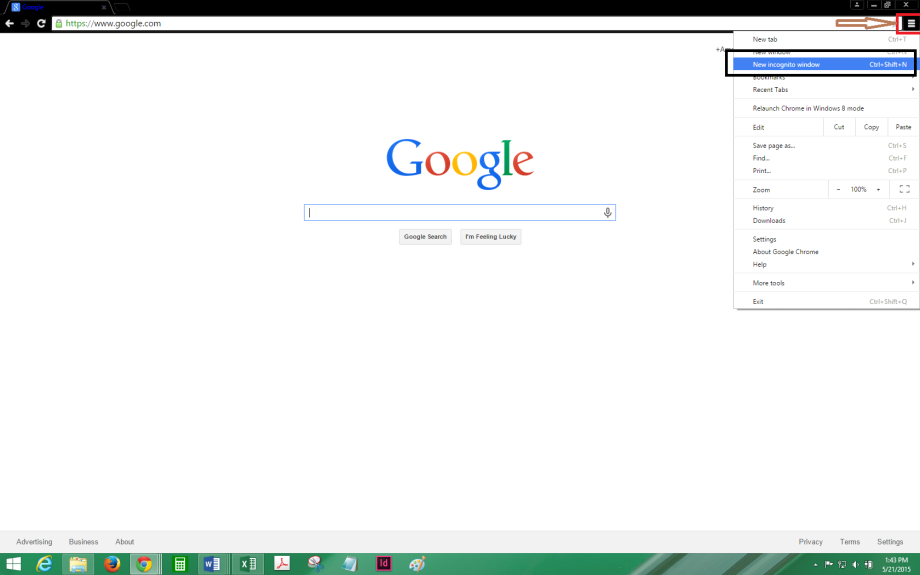Open File Explorer from taskbar
920x575 pixels.
pos(78,564)
